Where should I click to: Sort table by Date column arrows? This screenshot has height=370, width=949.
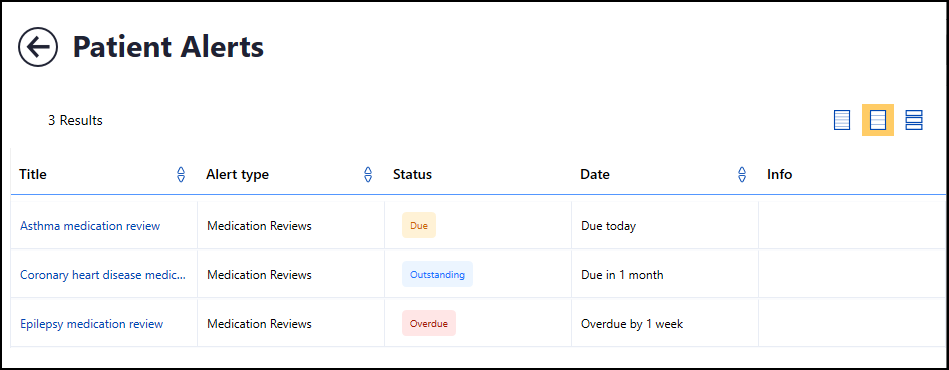click(x=742, y=175)
